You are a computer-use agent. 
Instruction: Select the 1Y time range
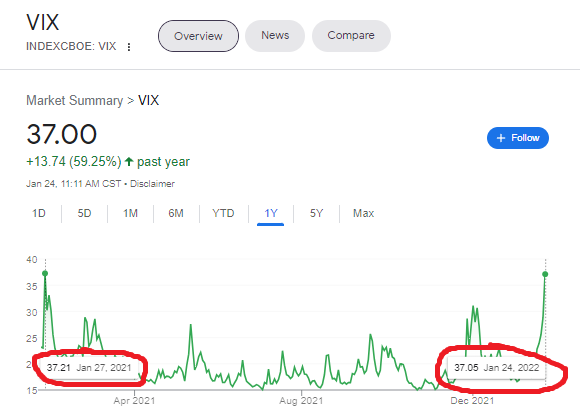(271, 213)
